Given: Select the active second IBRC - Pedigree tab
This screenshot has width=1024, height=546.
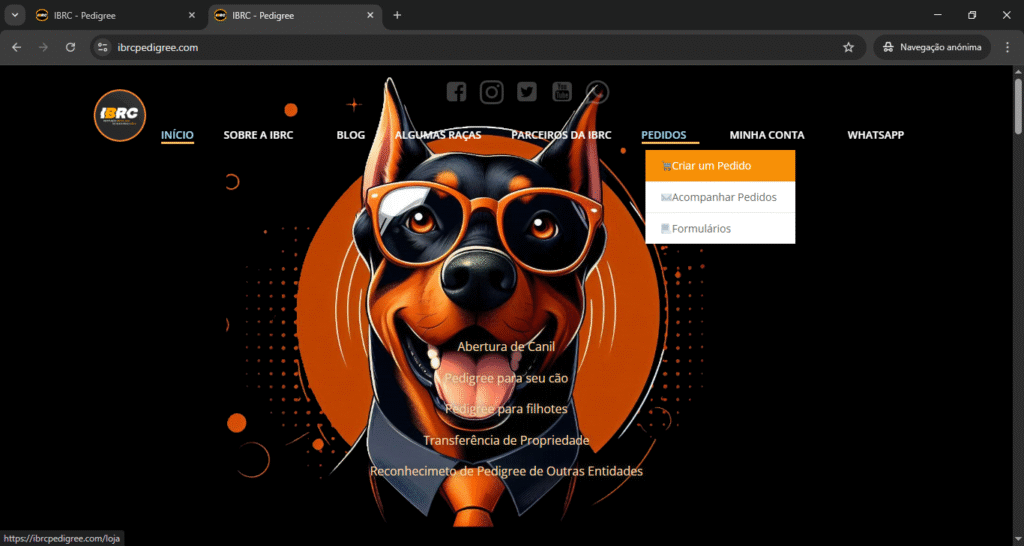Looking at the screenshot, I should [295, 15].
